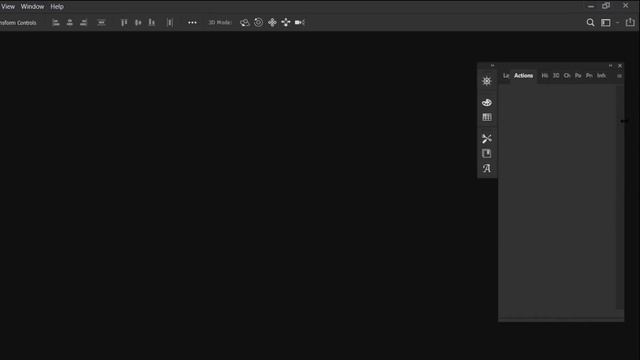Image resolution: width=640 pixels, height=360 pixels.
Task: Open the Window menu
Action: click(32, 7)
